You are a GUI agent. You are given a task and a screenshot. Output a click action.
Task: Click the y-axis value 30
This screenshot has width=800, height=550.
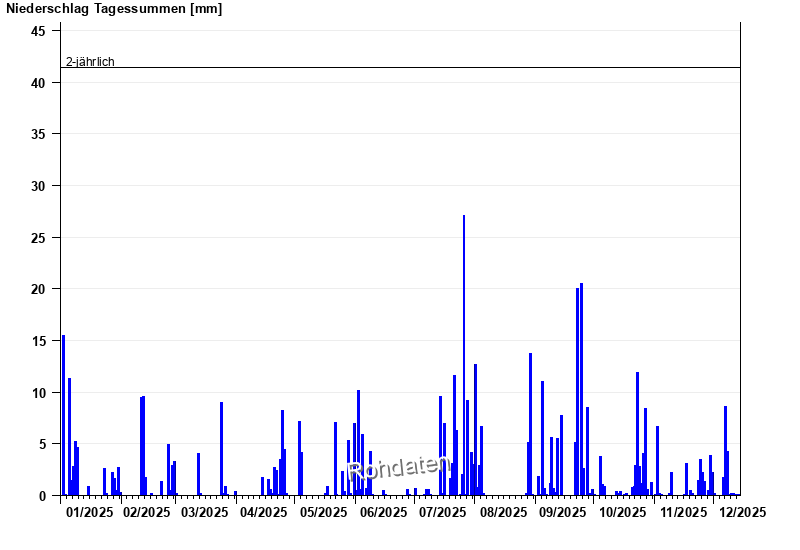39,186
